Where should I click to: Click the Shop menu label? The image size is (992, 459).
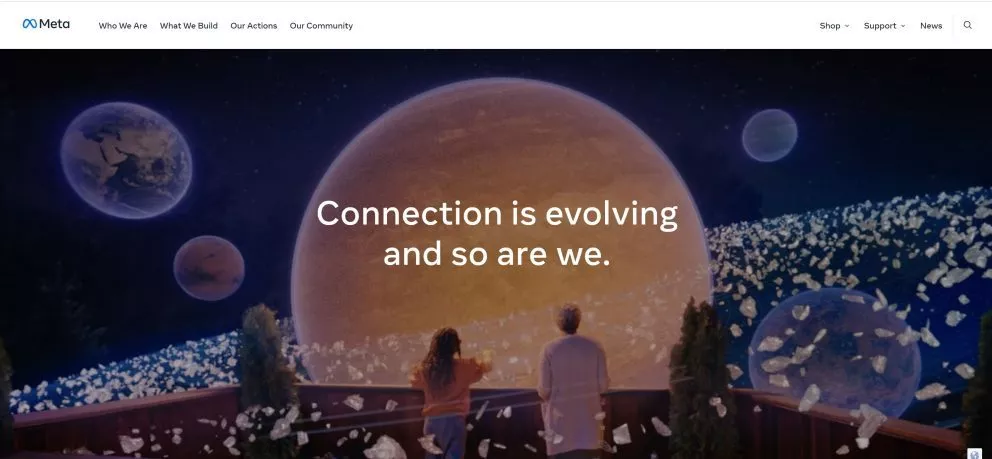(829, 26)
